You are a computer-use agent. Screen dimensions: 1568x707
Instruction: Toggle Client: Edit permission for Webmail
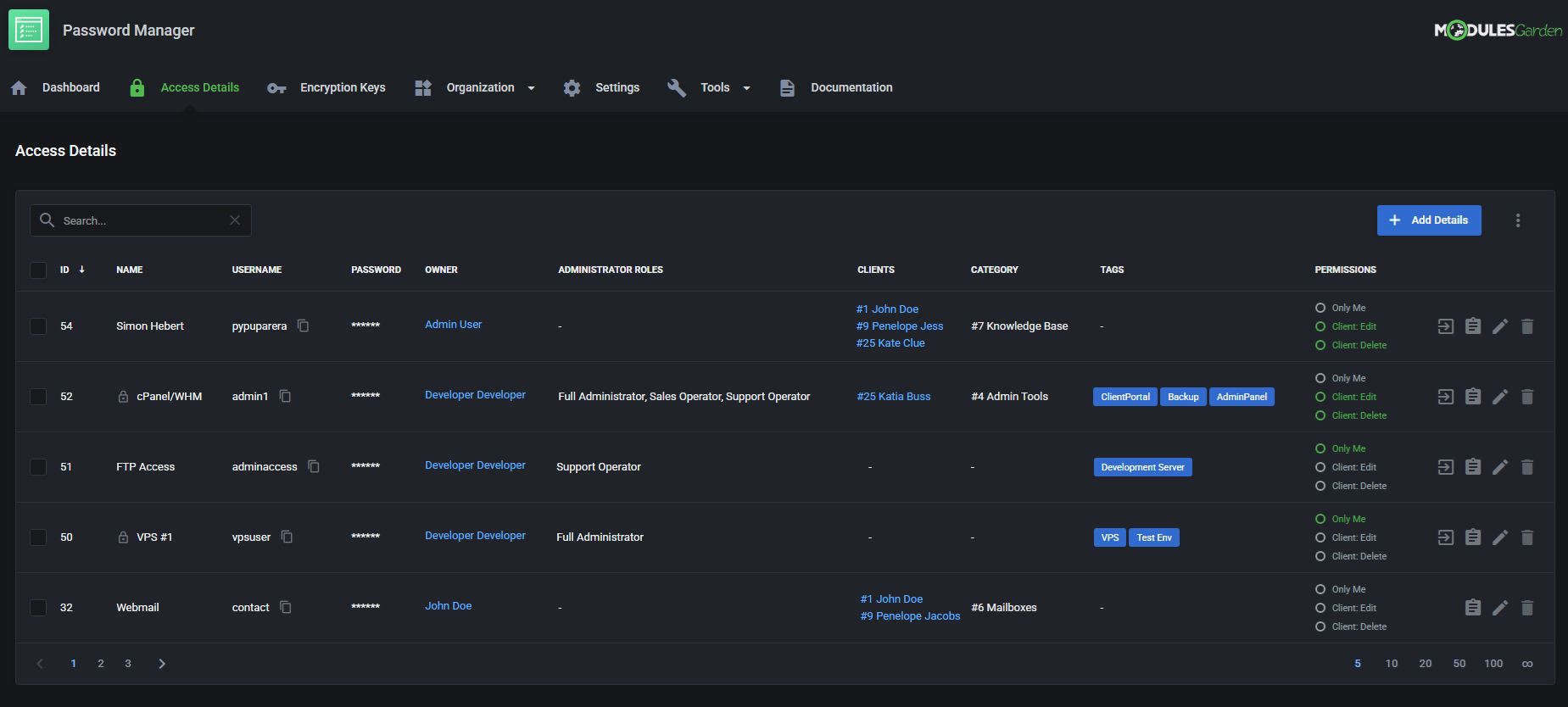click(x=1320, y=608)
